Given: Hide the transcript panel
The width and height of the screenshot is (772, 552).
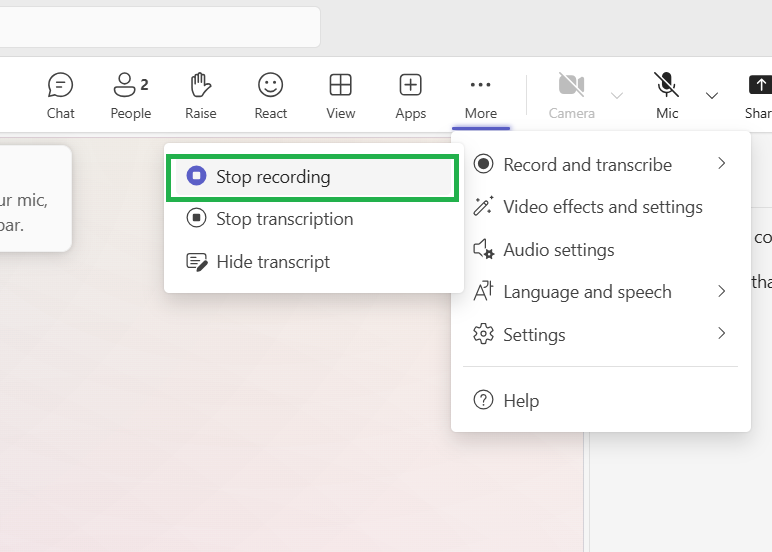Looking at the screenshot, I should [272, 262].
